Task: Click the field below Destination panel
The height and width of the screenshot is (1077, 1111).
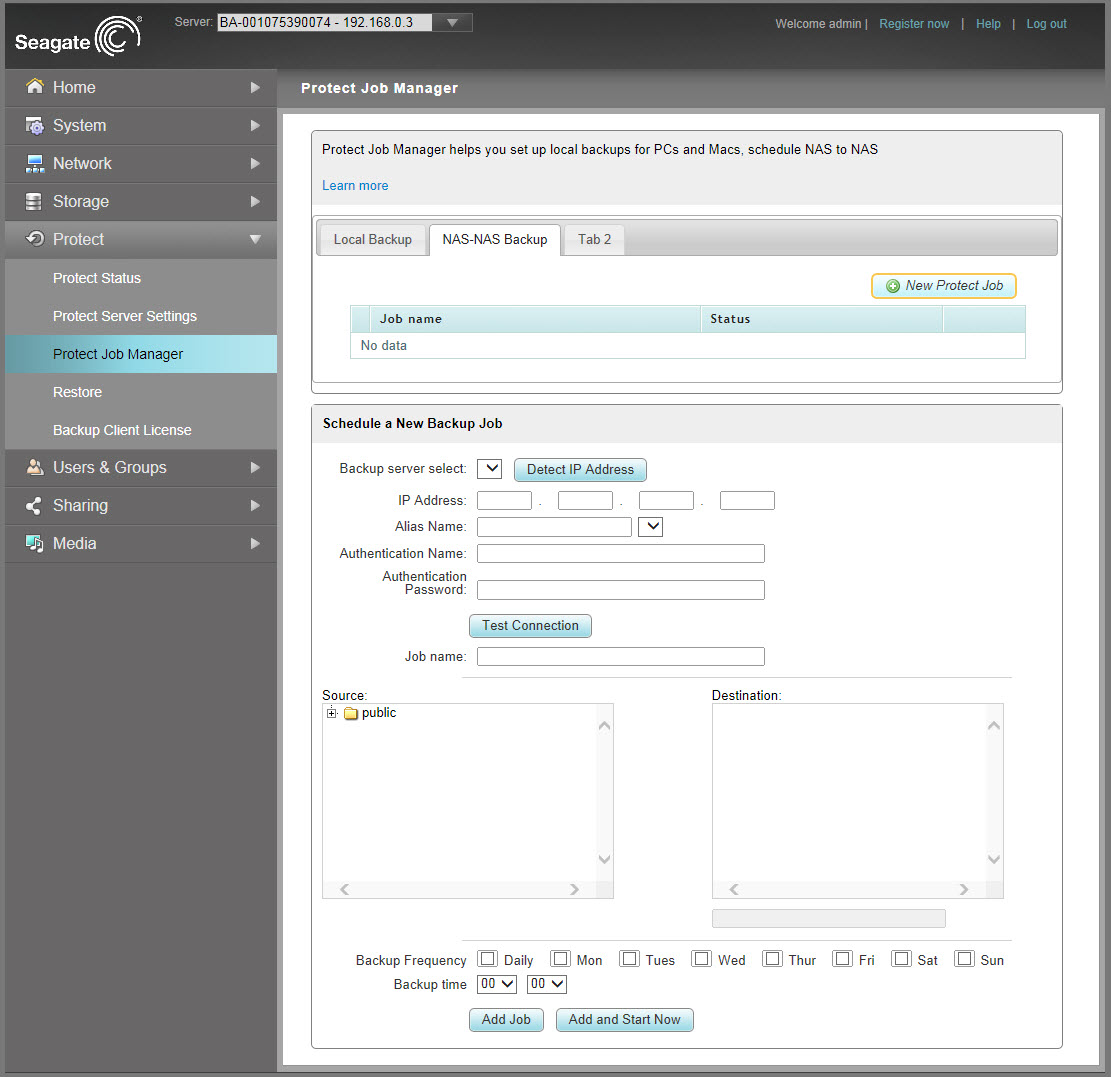Action: [x=828, y=918]
